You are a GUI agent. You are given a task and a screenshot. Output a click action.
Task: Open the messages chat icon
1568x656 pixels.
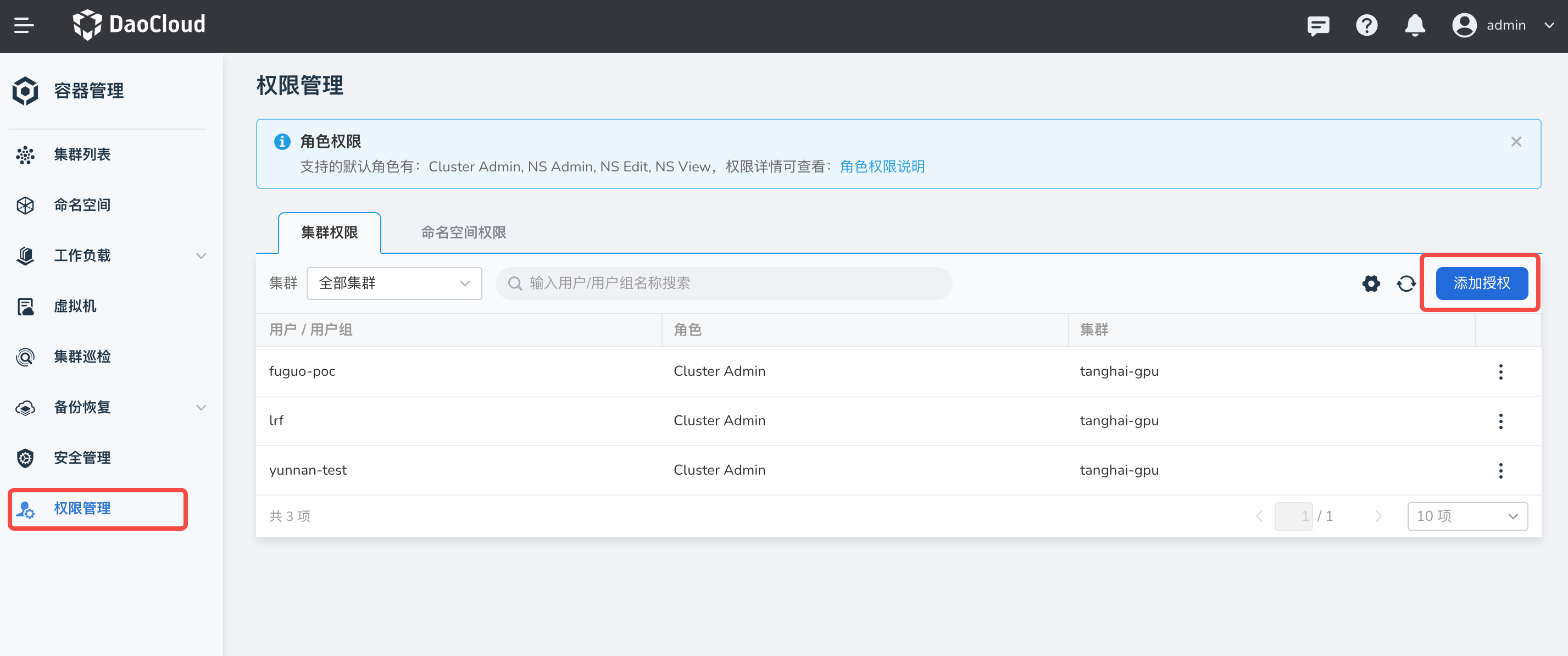pos(1318,26)
